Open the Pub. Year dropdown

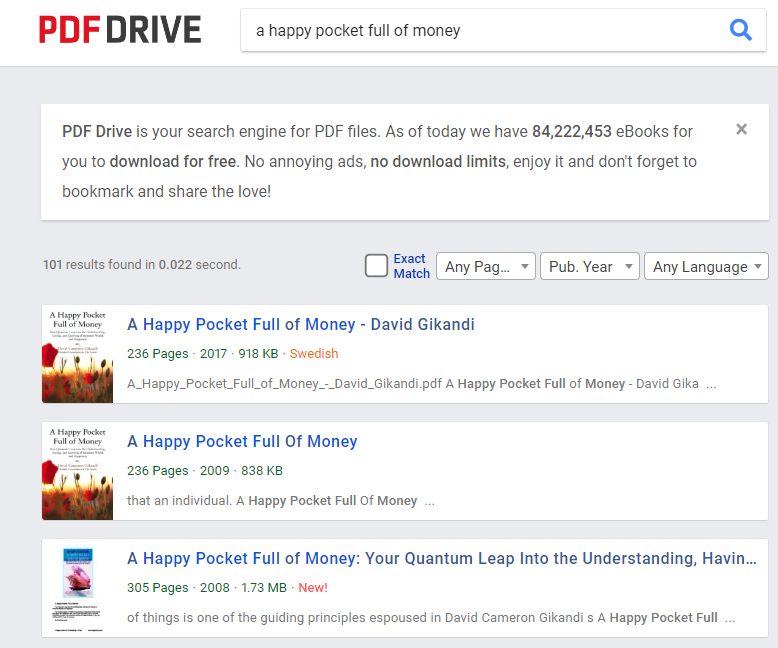click(x=589, y=266)
